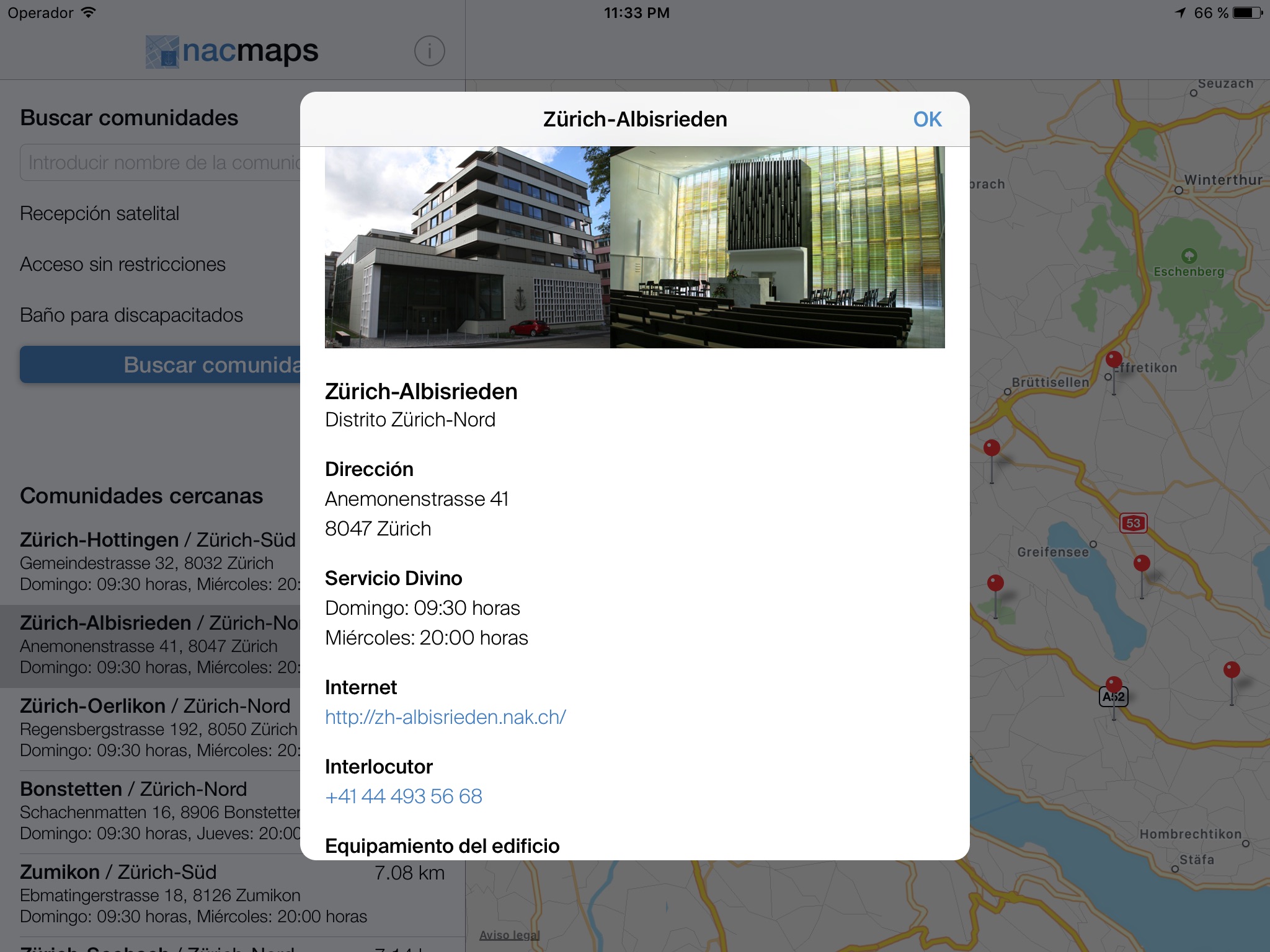Viewport: 1270px width, 952px height.
Task: Focus the community name search field
Action: tap(160, 162)
